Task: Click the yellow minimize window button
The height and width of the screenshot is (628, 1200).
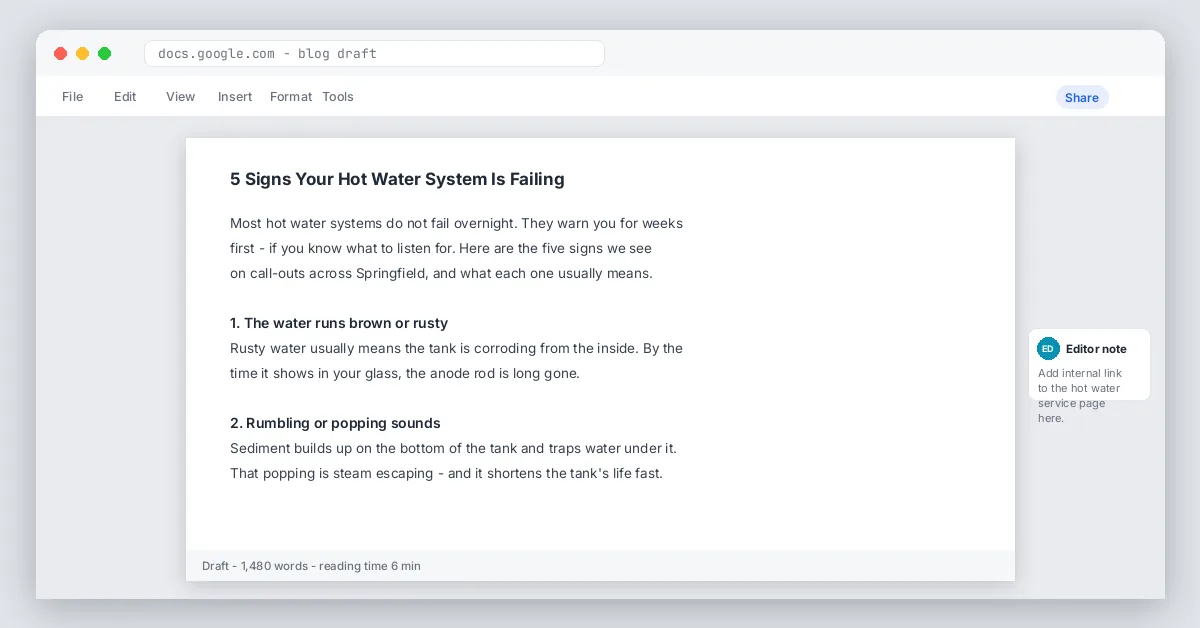Action: click(x=83, y=53)
